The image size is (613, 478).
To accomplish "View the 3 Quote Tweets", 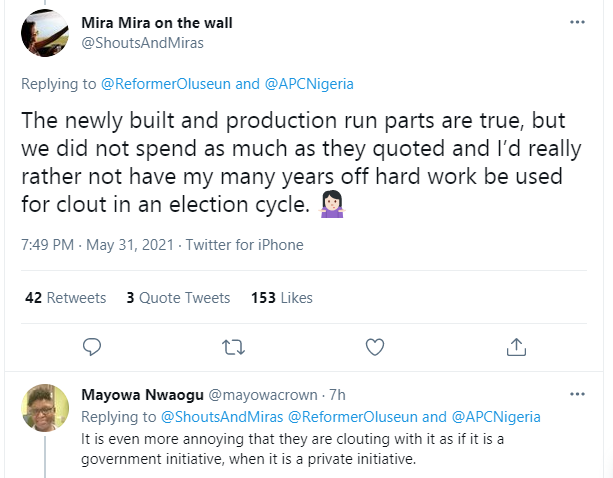I will click(178, 298).
